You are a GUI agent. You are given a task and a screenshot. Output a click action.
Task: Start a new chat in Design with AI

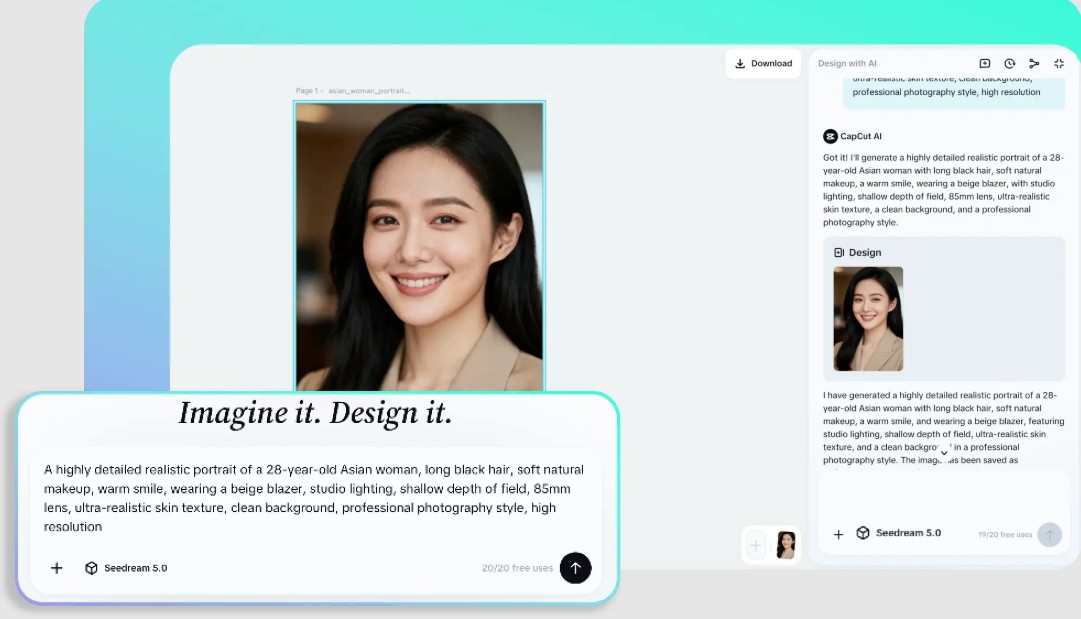click(x=985, y=63)
